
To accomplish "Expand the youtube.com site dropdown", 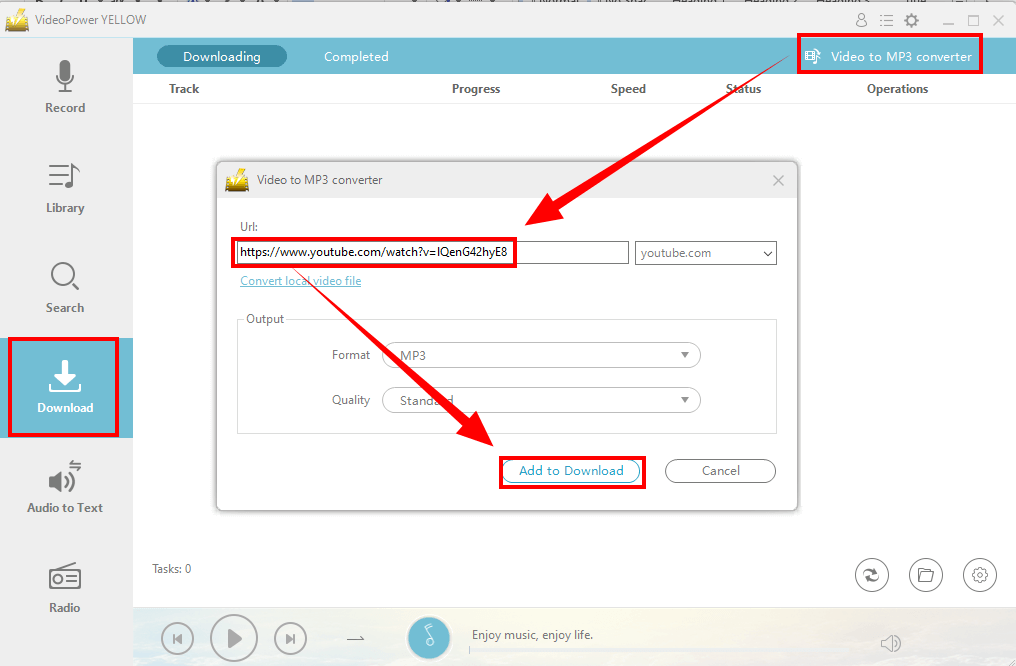I will pos(706,253).
